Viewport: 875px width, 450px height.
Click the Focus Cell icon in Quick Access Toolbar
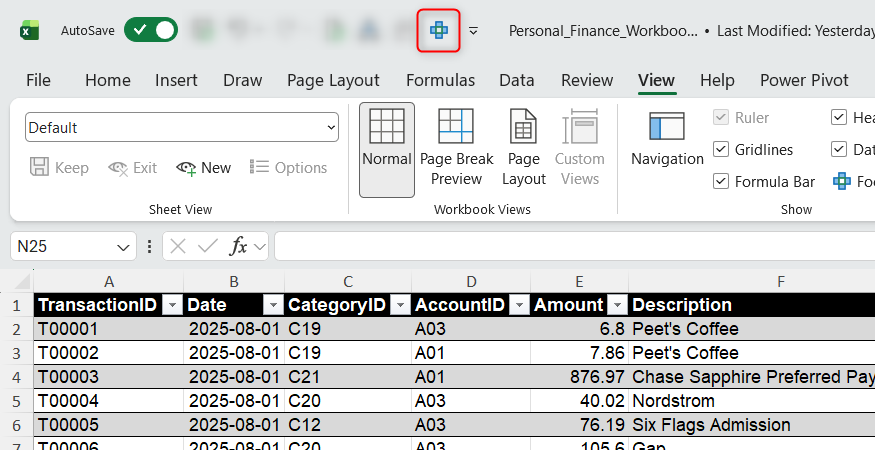pyautogui.click(x=439, y=30)
